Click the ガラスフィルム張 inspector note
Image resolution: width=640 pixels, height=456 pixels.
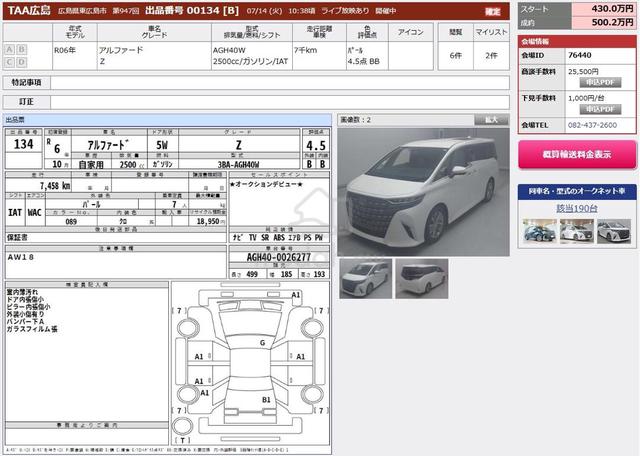(32, 329)
